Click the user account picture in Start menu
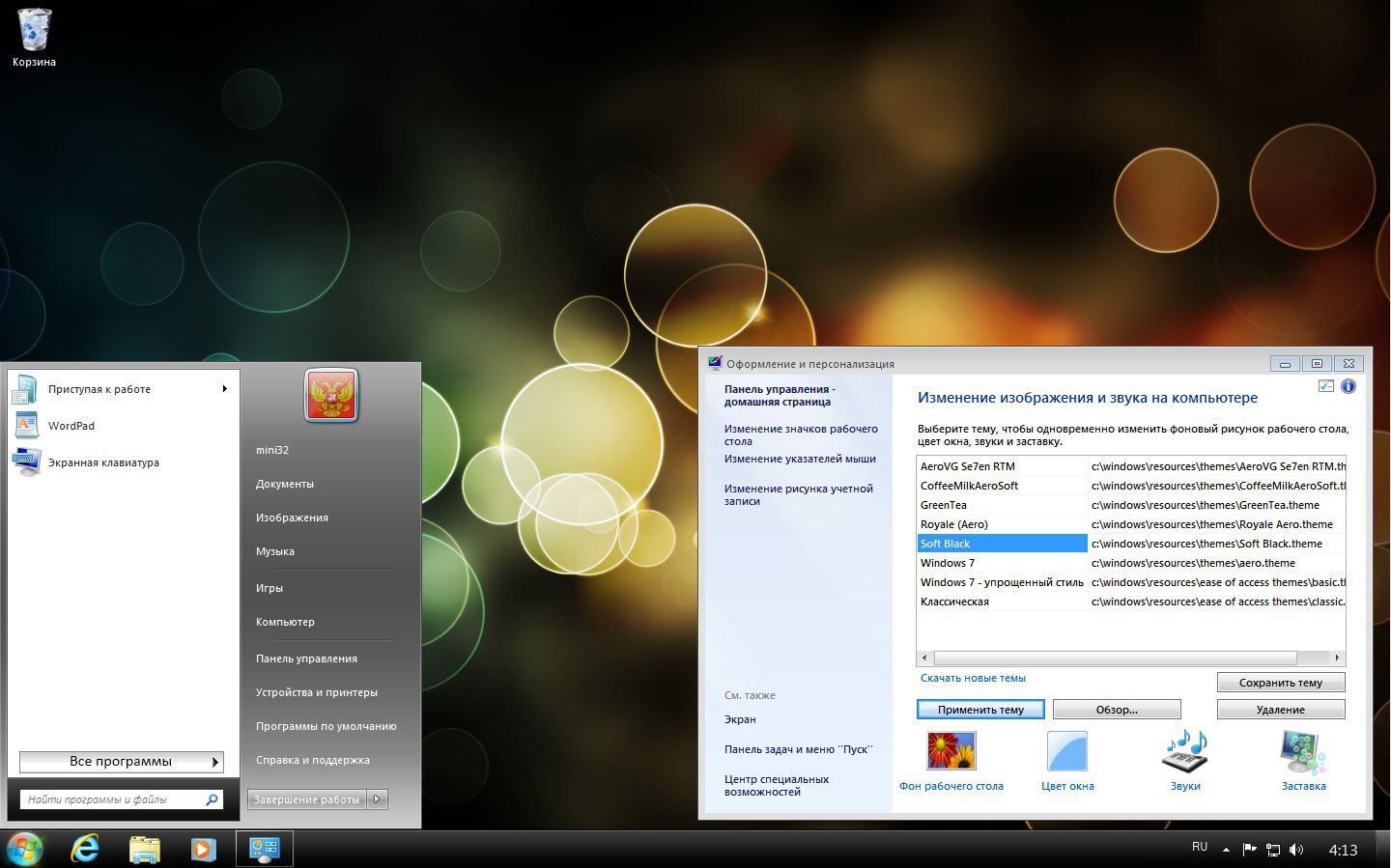 [x=331, y=396]
